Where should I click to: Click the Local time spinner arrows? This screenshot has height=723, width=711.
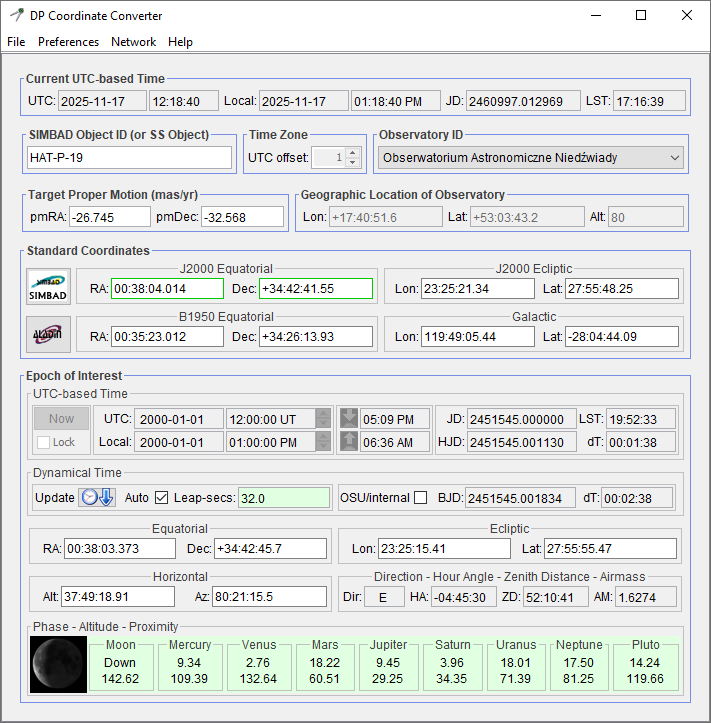pyautogui.click(x=323, y=442)
